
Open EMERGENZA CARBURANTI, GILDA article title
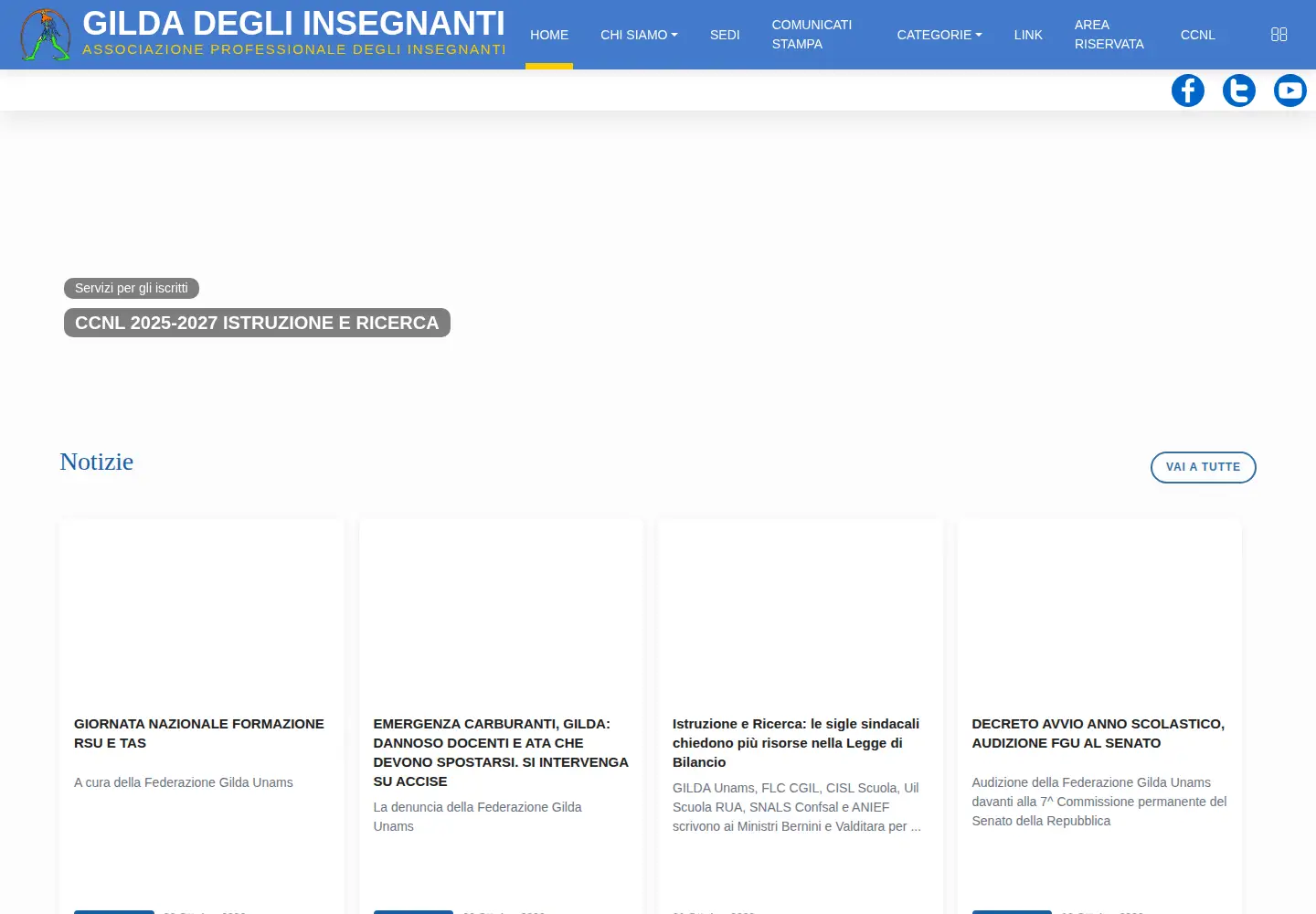pos(501,752)
